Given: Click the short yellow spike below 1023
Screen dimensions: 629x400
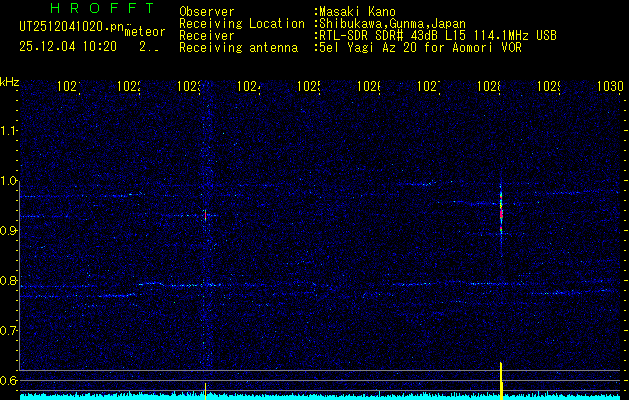Looking at the screenshot, I should [x=206, y=391].
